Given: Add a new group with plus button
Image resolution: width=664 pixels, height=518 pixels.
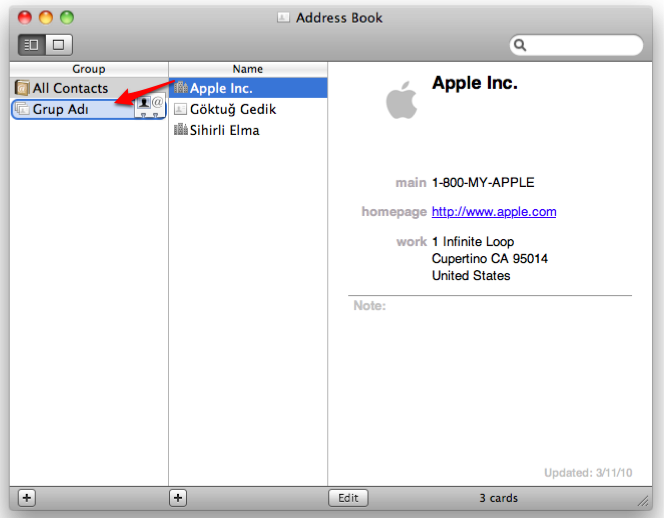Looking at the screenshot, I should click(x=26, y=497).
